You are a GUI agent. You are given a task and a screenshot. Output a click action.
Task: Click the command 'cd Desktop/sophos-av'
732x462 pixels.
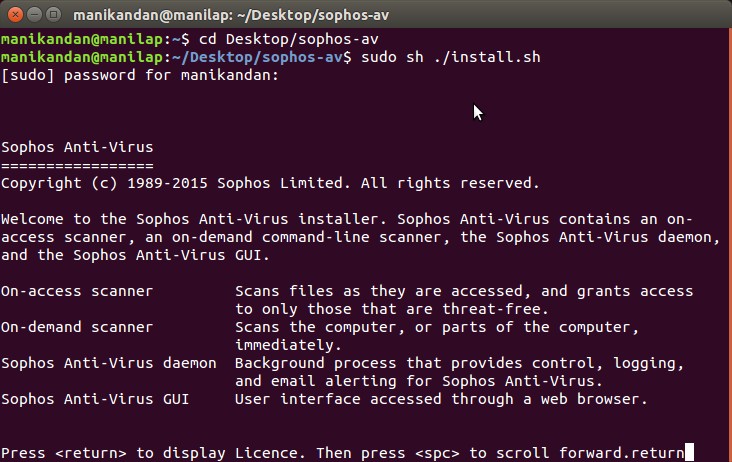[289, 39]
